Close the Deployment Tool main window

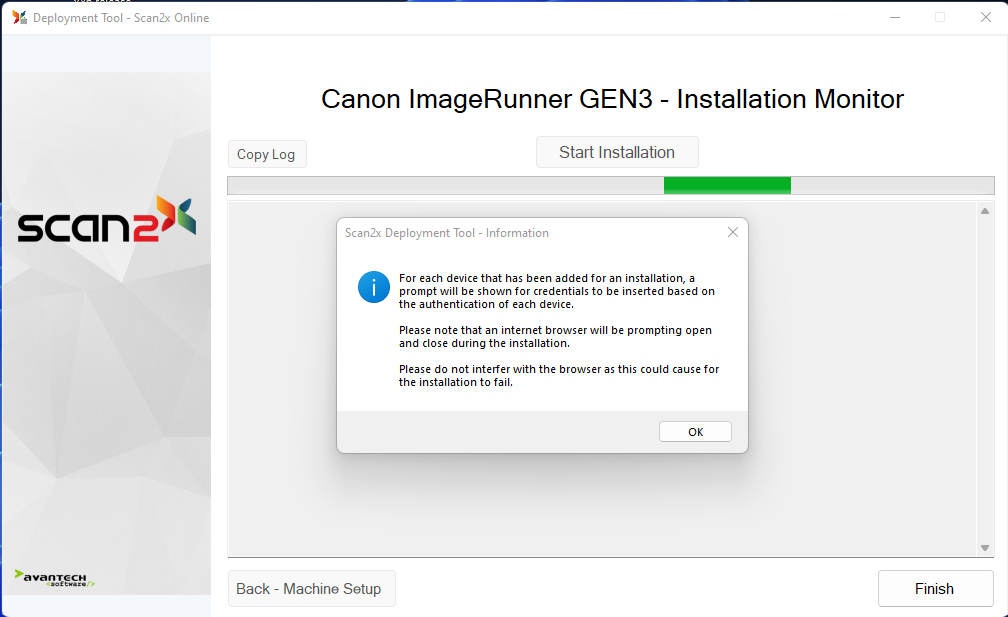[x=984, y=17]
